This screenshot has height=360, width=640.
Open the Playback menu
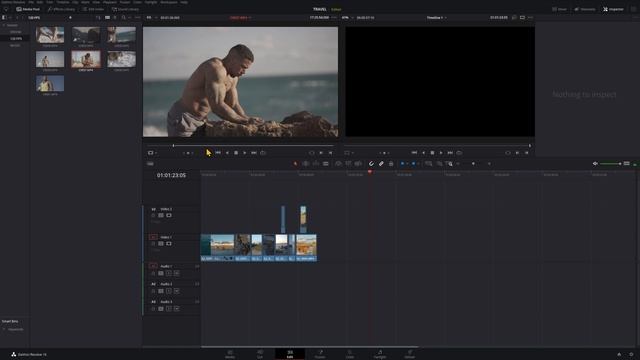[x=109, y=2]
